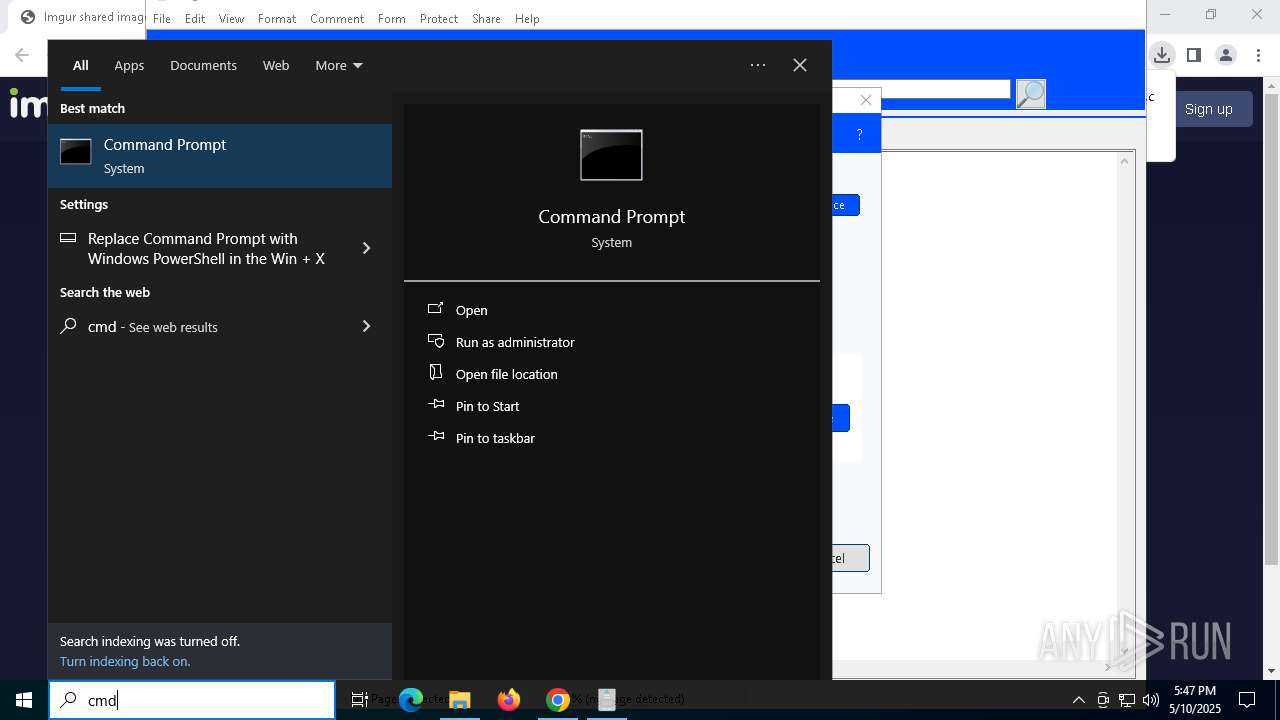
Task: Open the Chrome three-dot menu
Action: pos(1258,55)
